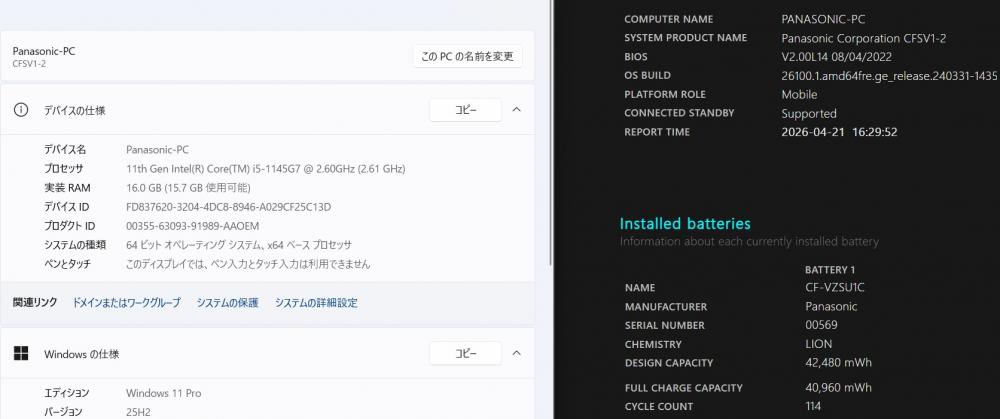Image resolution: width=1000 pixels, height=419 pixels.
Task: Select the report time 2026-04-21 value
Action: (839, 132)
